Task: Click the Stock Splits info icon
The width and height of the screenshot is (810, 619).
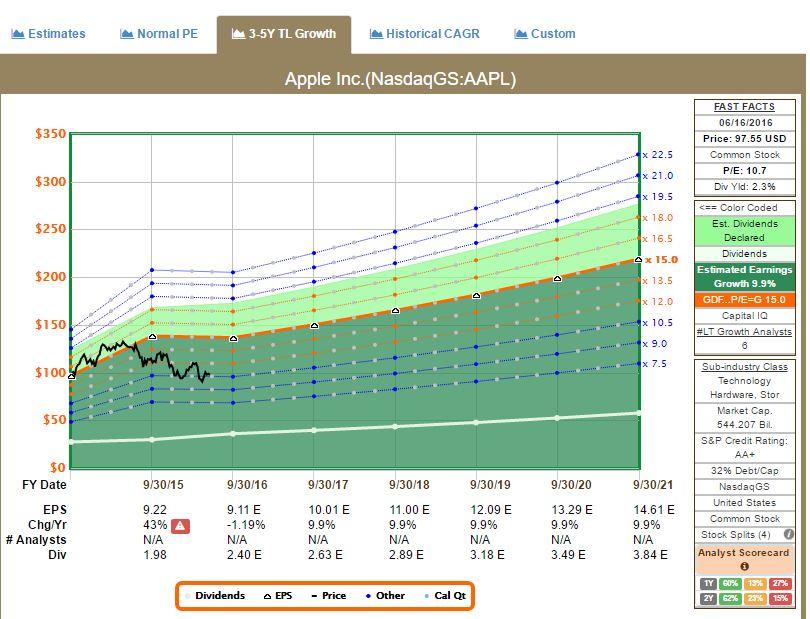Action: (788, 534)
